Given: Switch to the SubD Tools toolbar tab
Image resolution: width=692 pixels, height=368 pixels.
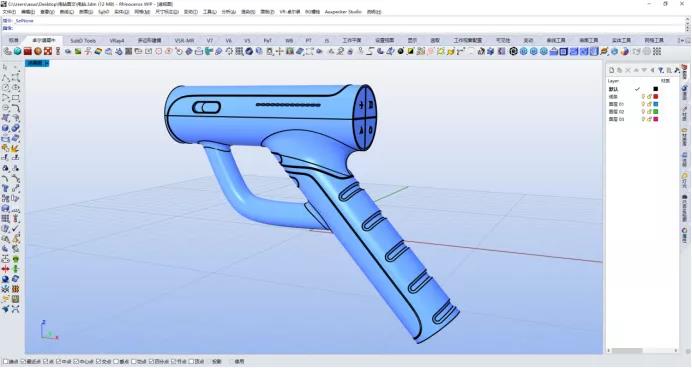Looking at the screenshot, I should pyautogui.click(x=83, y=40).
